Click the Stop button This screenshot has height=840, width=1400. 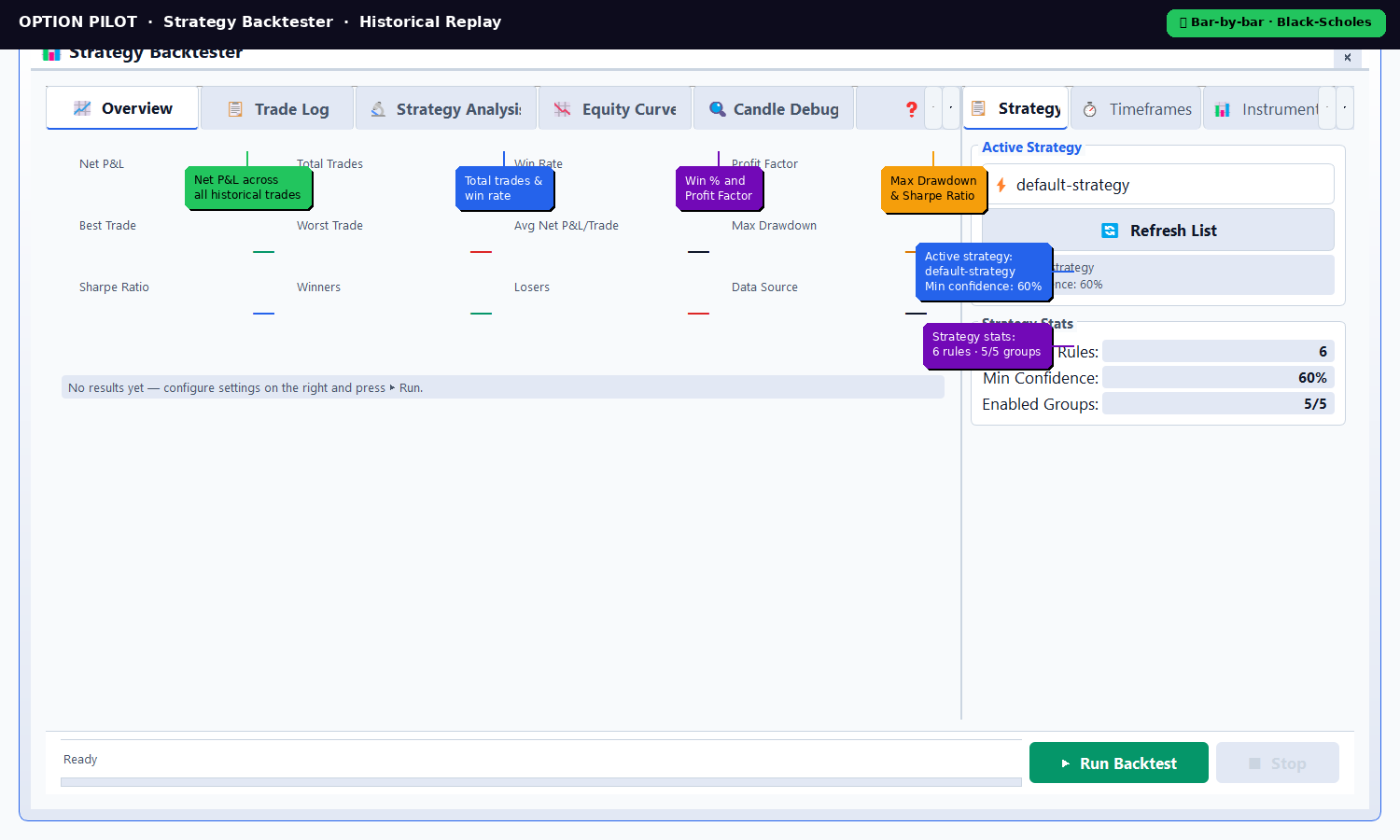[x=1278, y=763]
